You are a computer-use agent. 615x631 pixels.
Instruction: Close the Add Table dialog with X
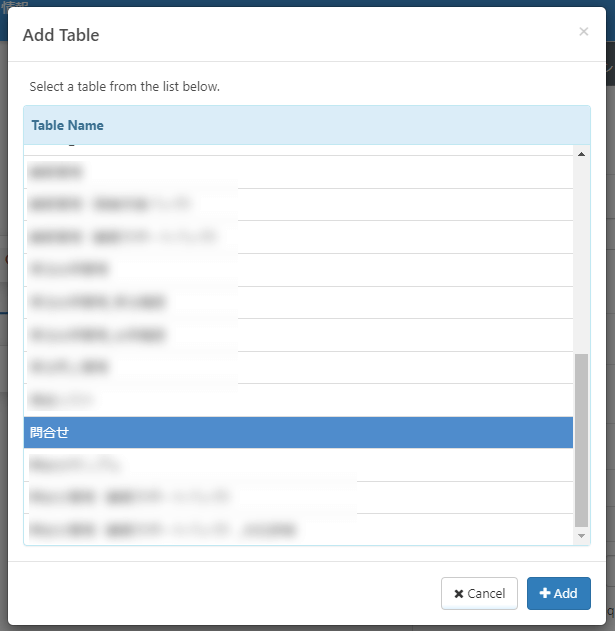pos(583,32)
